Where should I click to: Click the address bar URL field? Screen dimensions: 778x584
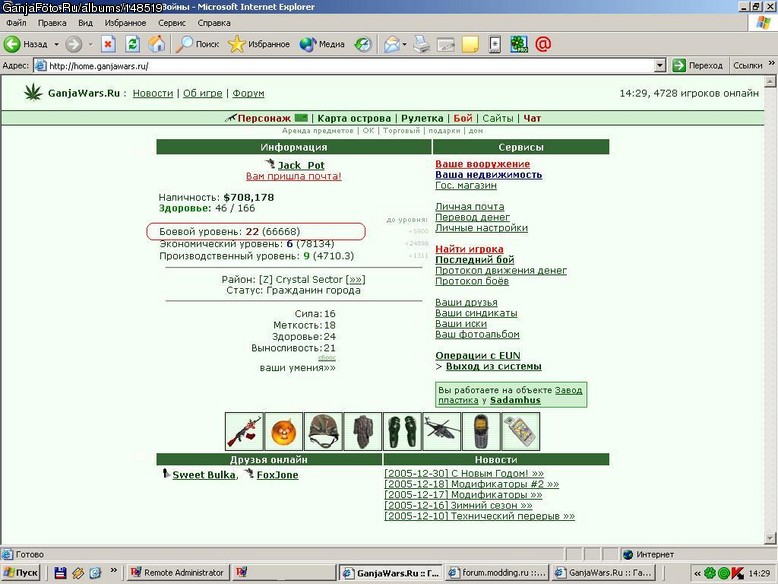pos(350,65)
